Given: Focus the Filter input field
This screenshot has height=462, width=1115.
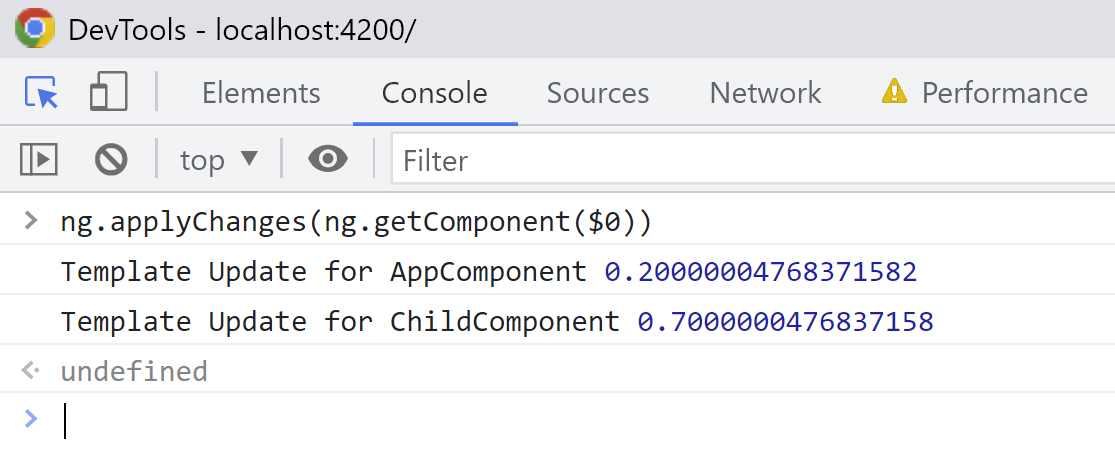Looking at the screenshot, I should [753, 161].
